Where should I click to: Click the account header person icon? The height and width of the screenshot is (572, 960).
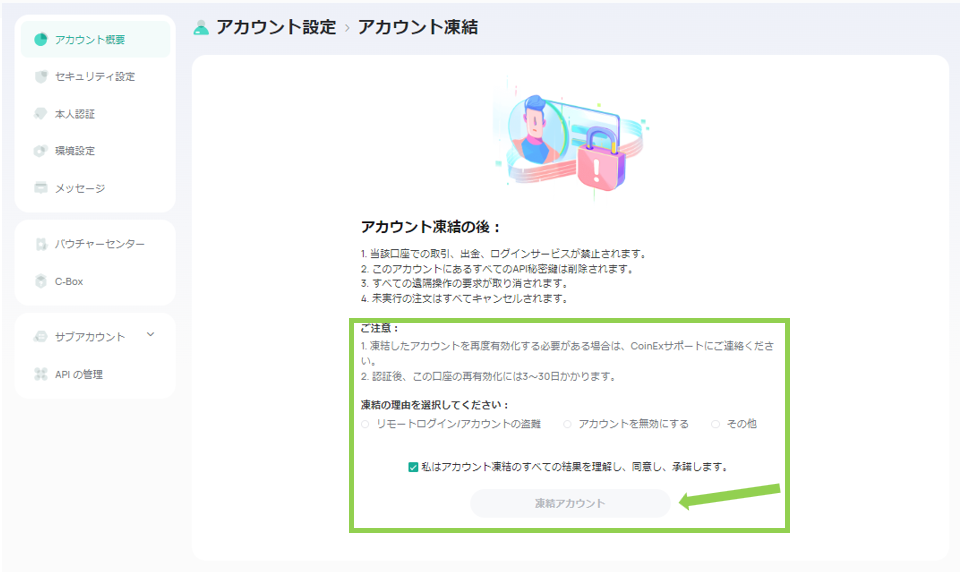pyautogui.click(x=201, y=28)
